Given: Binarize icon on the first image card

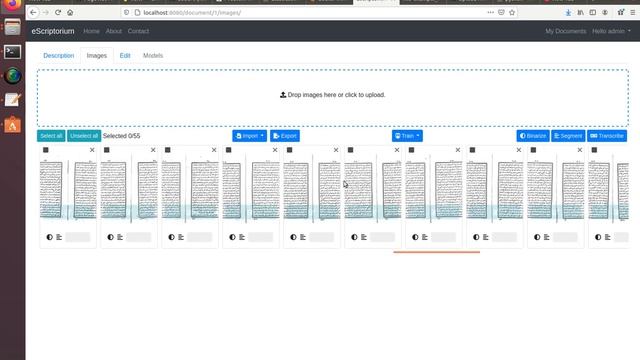Looking at the screenshot, I should tap(50, 237).
